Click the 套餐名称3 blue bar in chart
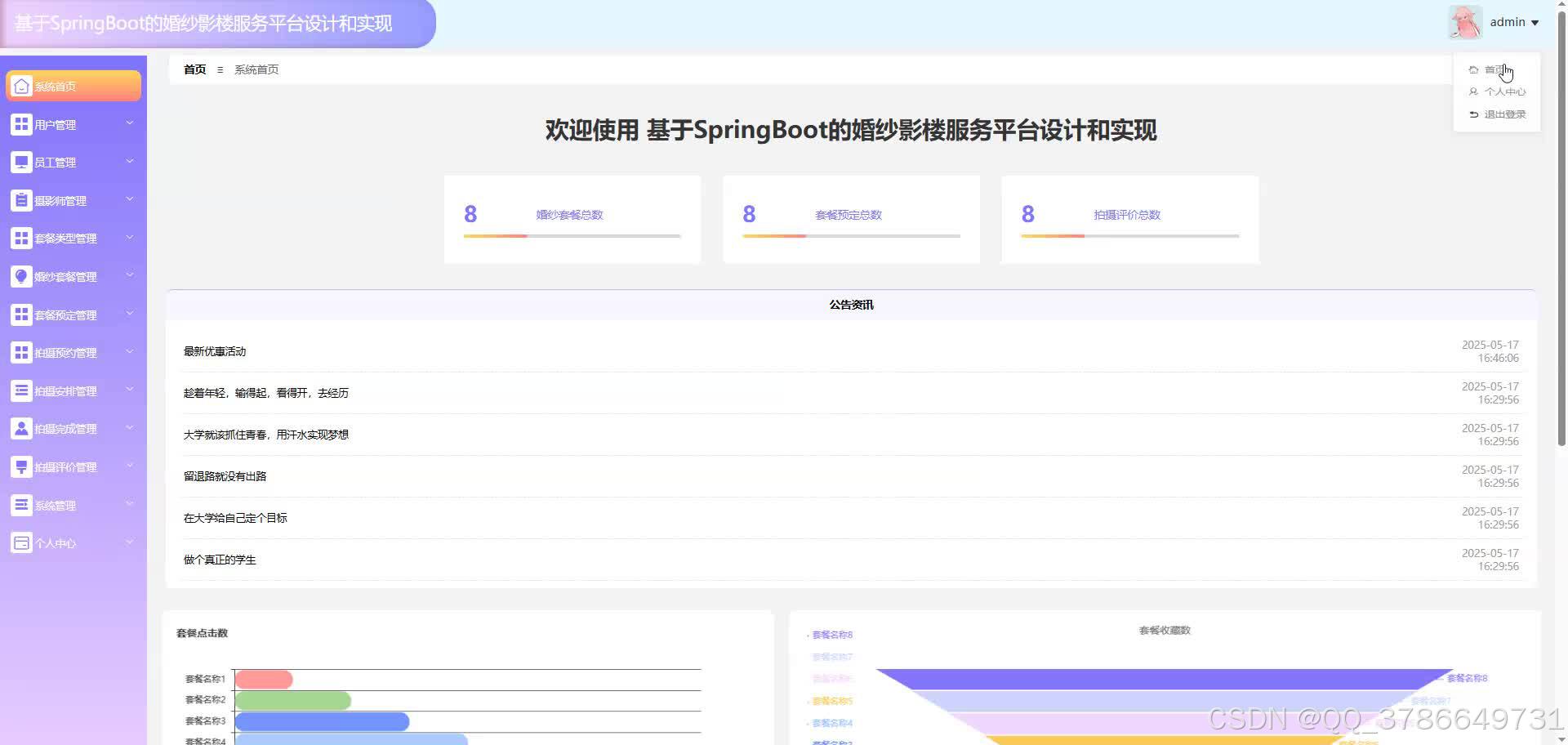This screenshot has height=745, width=1568. point(322,721)
